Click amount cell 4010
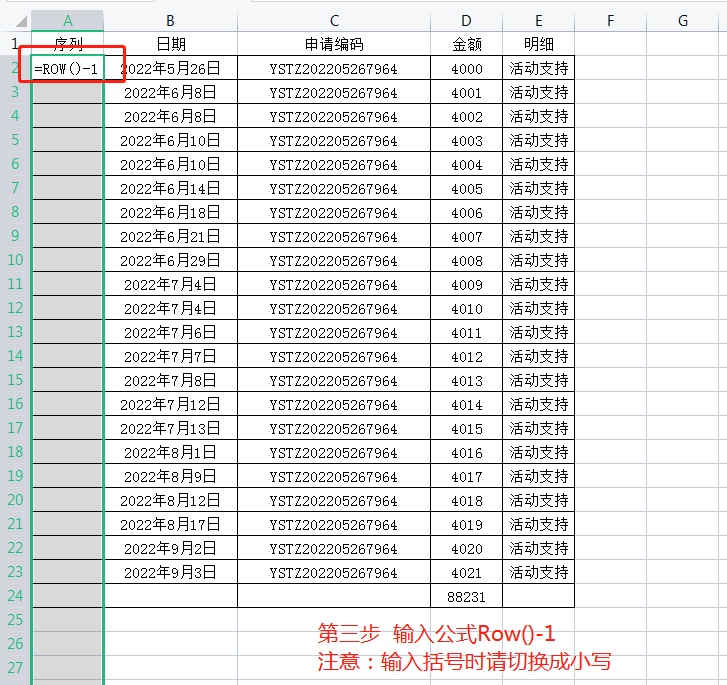Screen dimensions: 727x685 466,308
